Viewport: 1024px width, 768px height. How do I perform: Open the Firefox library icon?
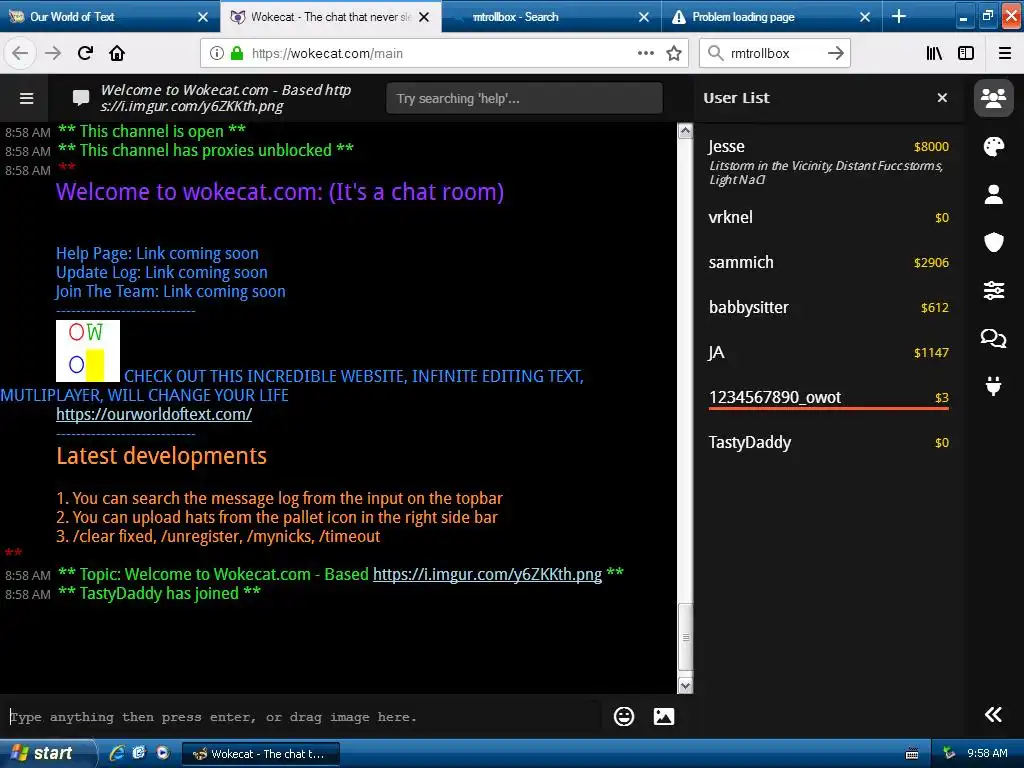click(934, 54)
